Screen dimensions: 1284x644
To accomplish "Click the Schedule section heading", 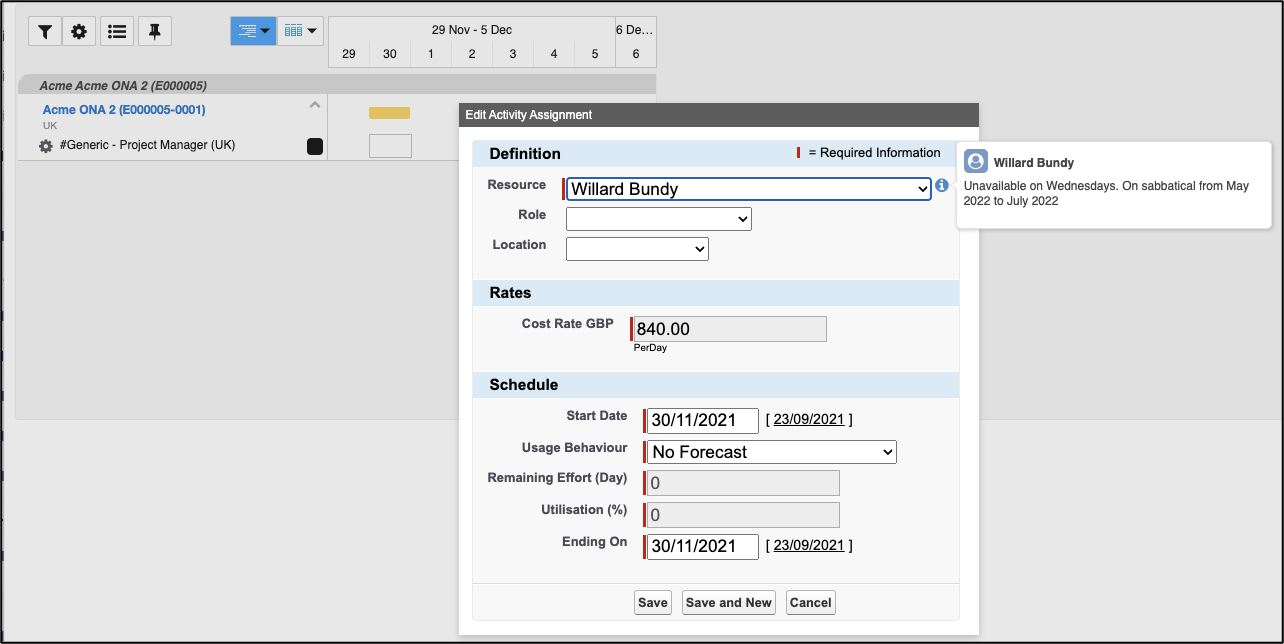I will point(524,385).
